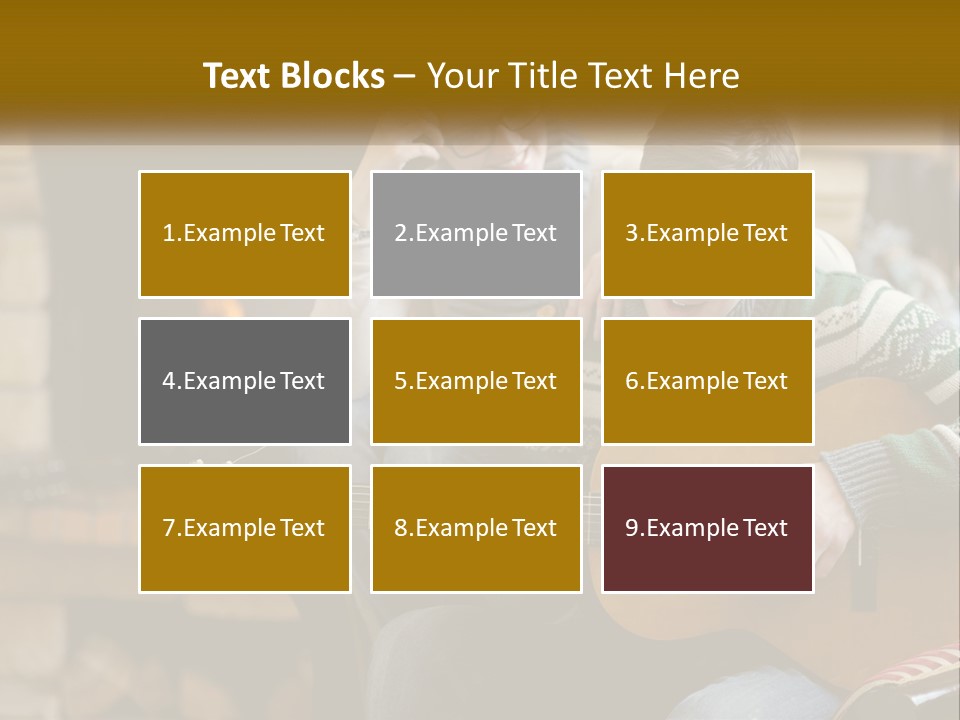The height and width of the screenshot is (720, 960).
Task: Click the light gray 2.Example Text block
Action: [476, 234]
